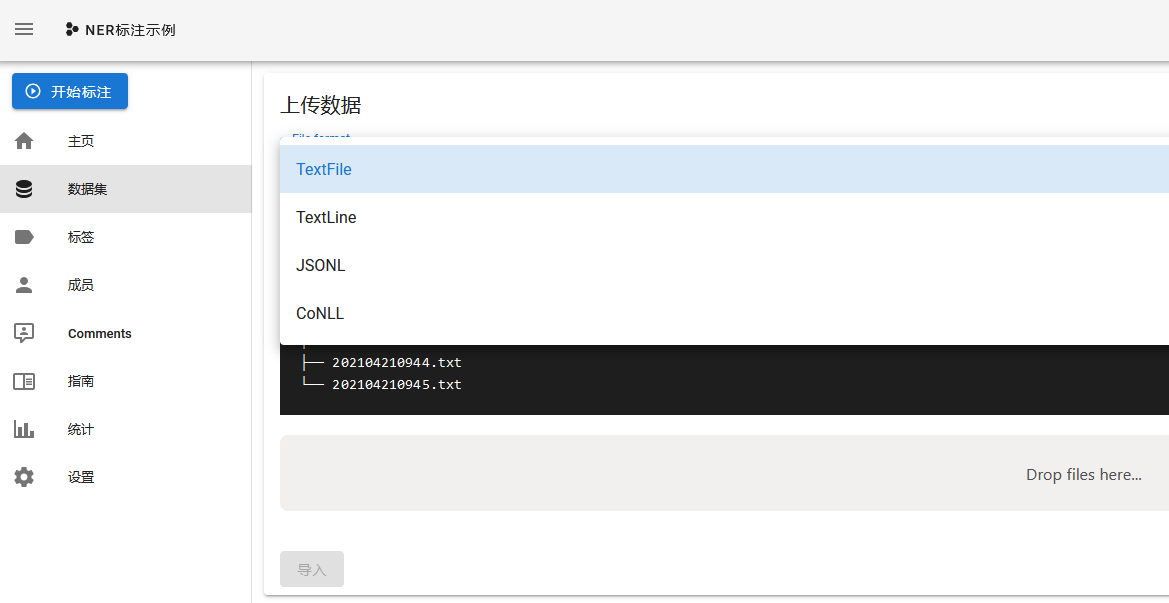Navigate to 统计 in the sidebar menu
1169x603 pixels.
pyautogui.click(x=80, y=428)
